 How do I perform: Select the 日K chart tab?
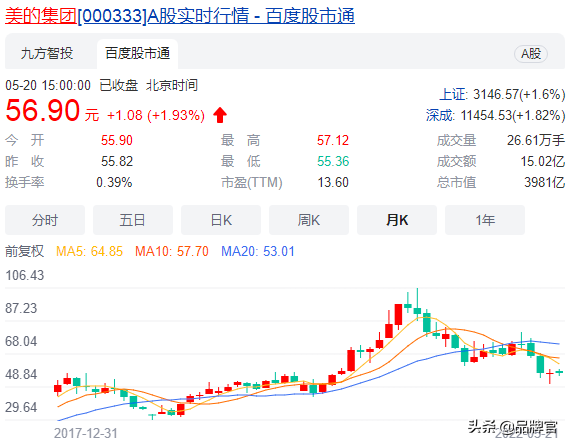click(221, 220)
